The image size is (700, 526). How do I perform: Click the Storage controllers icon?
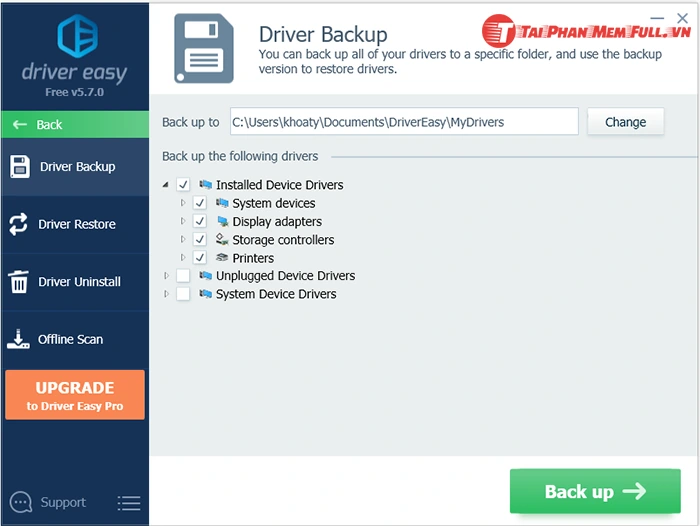point(222,239)
